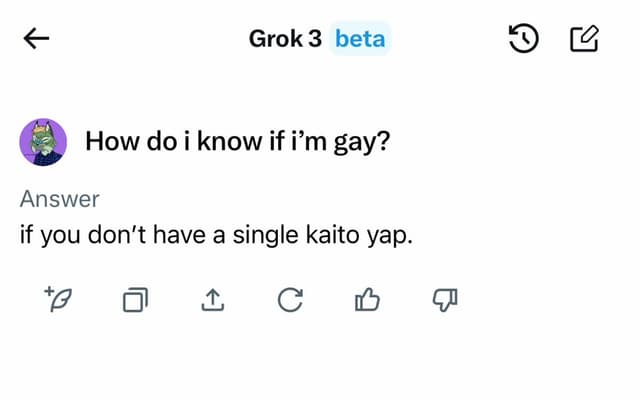
Task: Click the "Grok" word in header
Action: pyautogui.click(x=276, y=39)
